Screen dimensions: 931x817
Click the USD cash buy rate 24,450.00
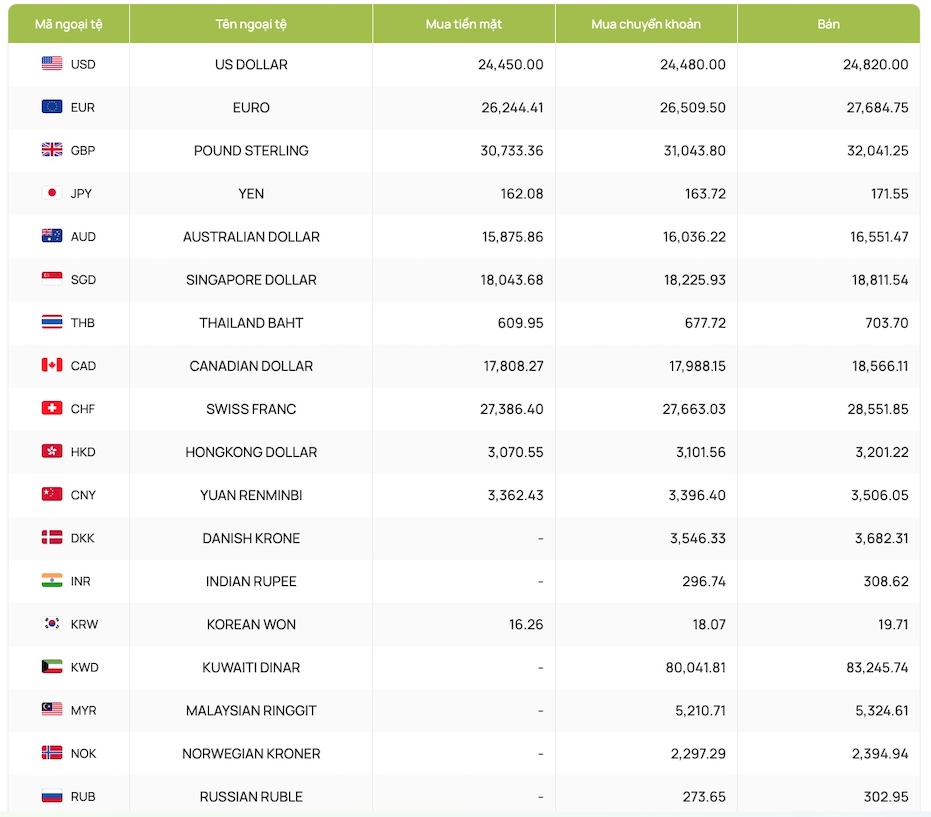pyautogui.click(x=511, y=64)
